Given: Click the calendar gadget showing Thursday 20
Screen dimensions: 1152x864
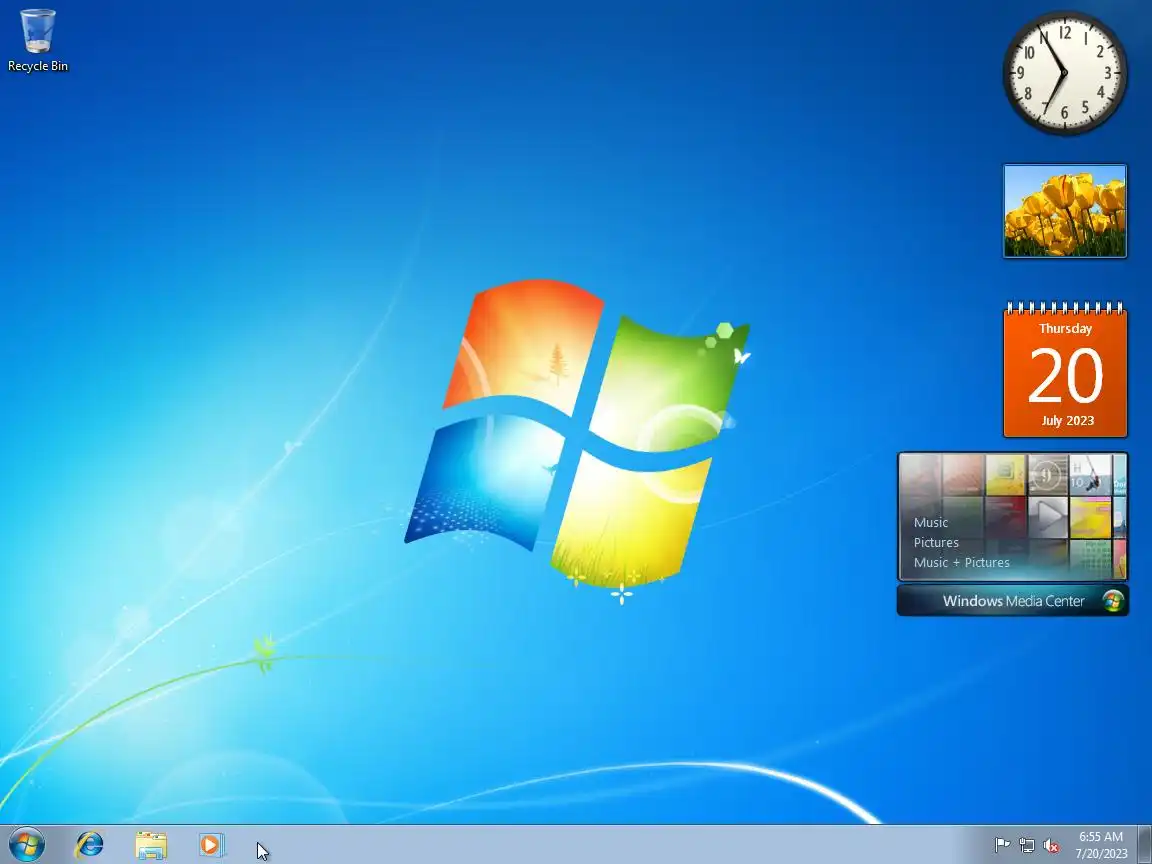Looking at the screenshot, I should click(x=1065, y=370).
